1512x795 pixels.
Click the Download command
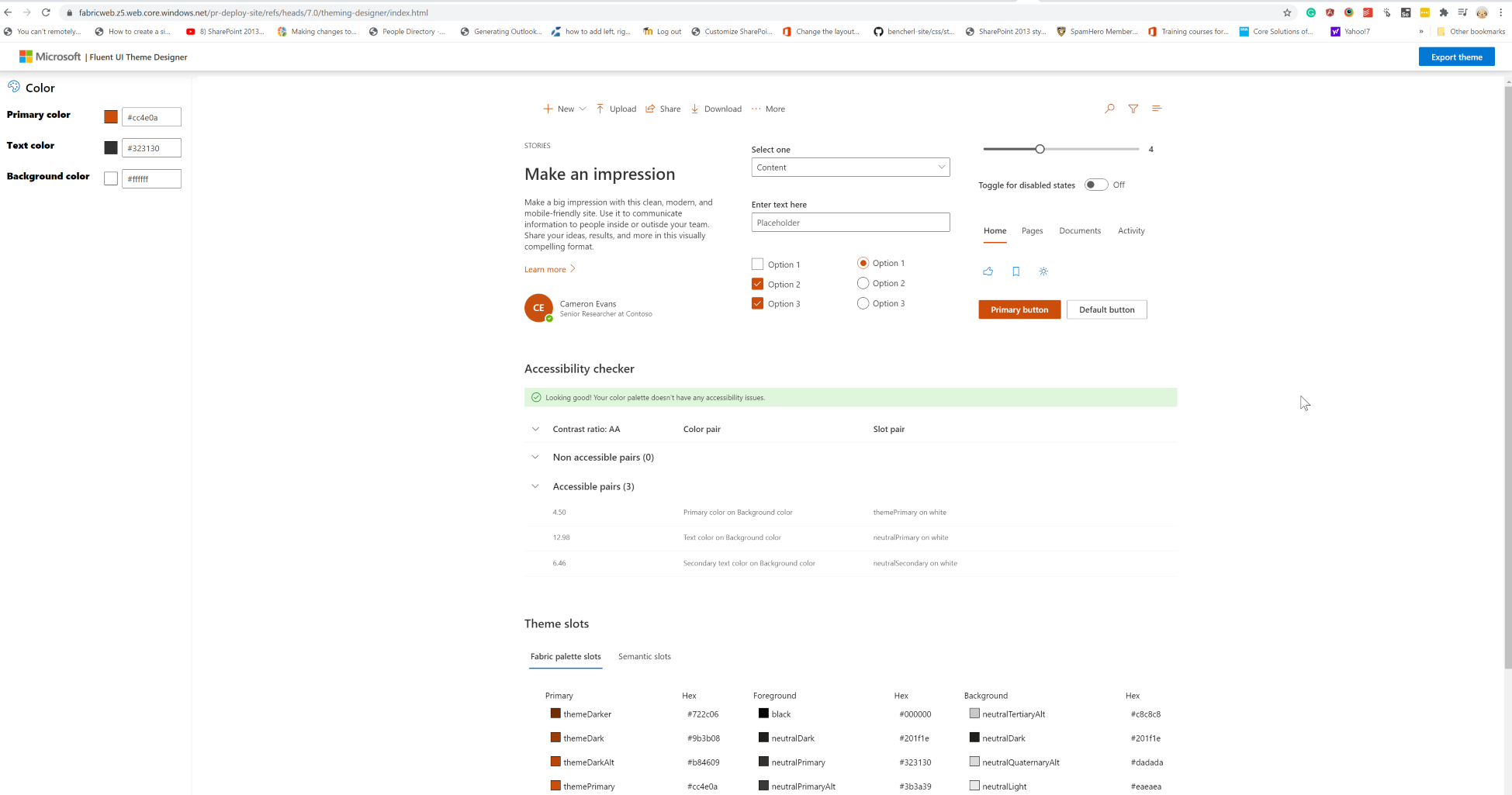716,109
